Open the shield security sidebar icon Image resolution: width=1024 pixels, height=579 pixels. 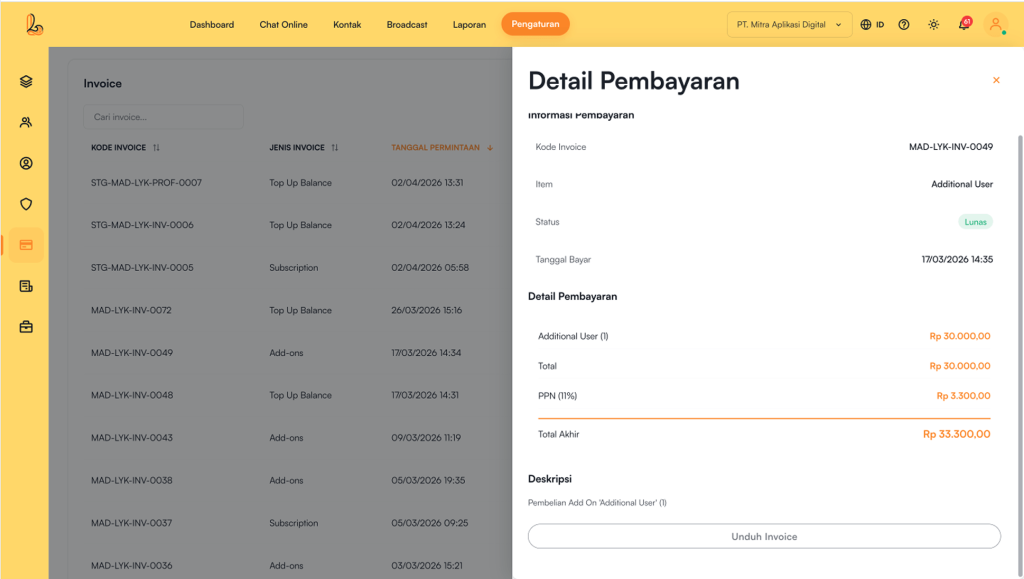pyautogui.click(x=26, y=204)
